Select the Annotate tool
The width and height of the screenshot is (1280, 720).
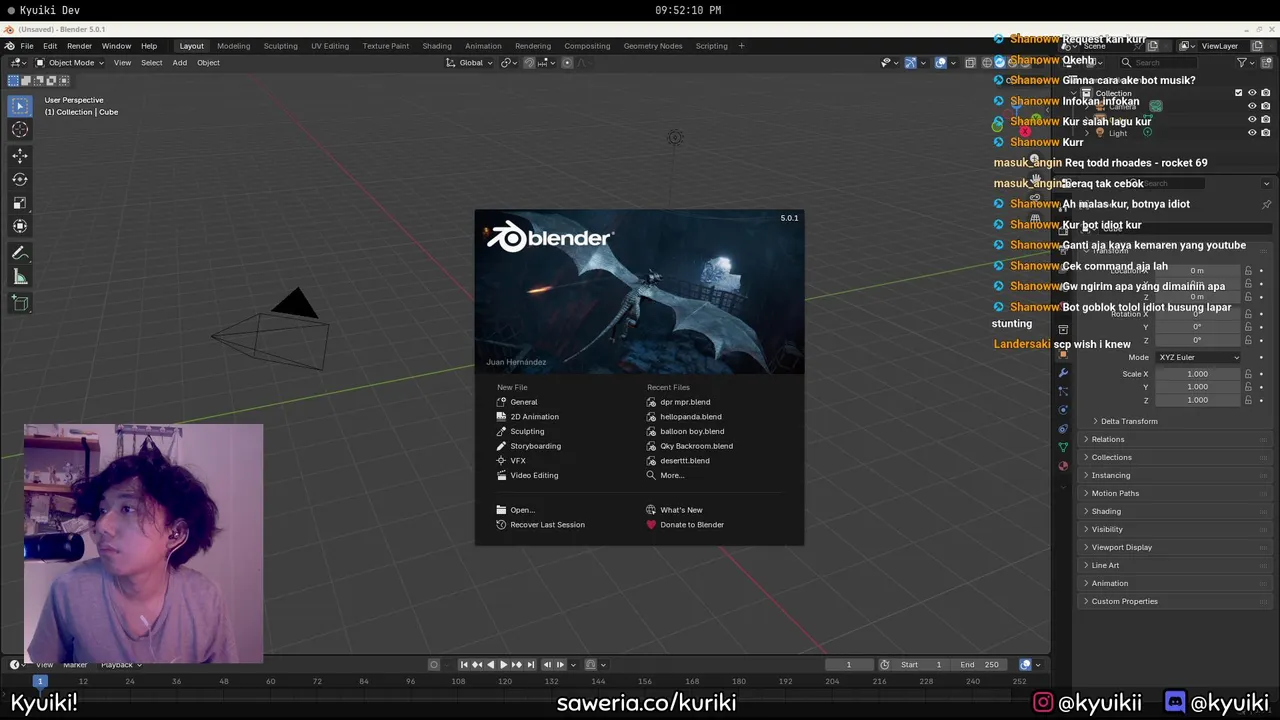(x=20, y=253)
